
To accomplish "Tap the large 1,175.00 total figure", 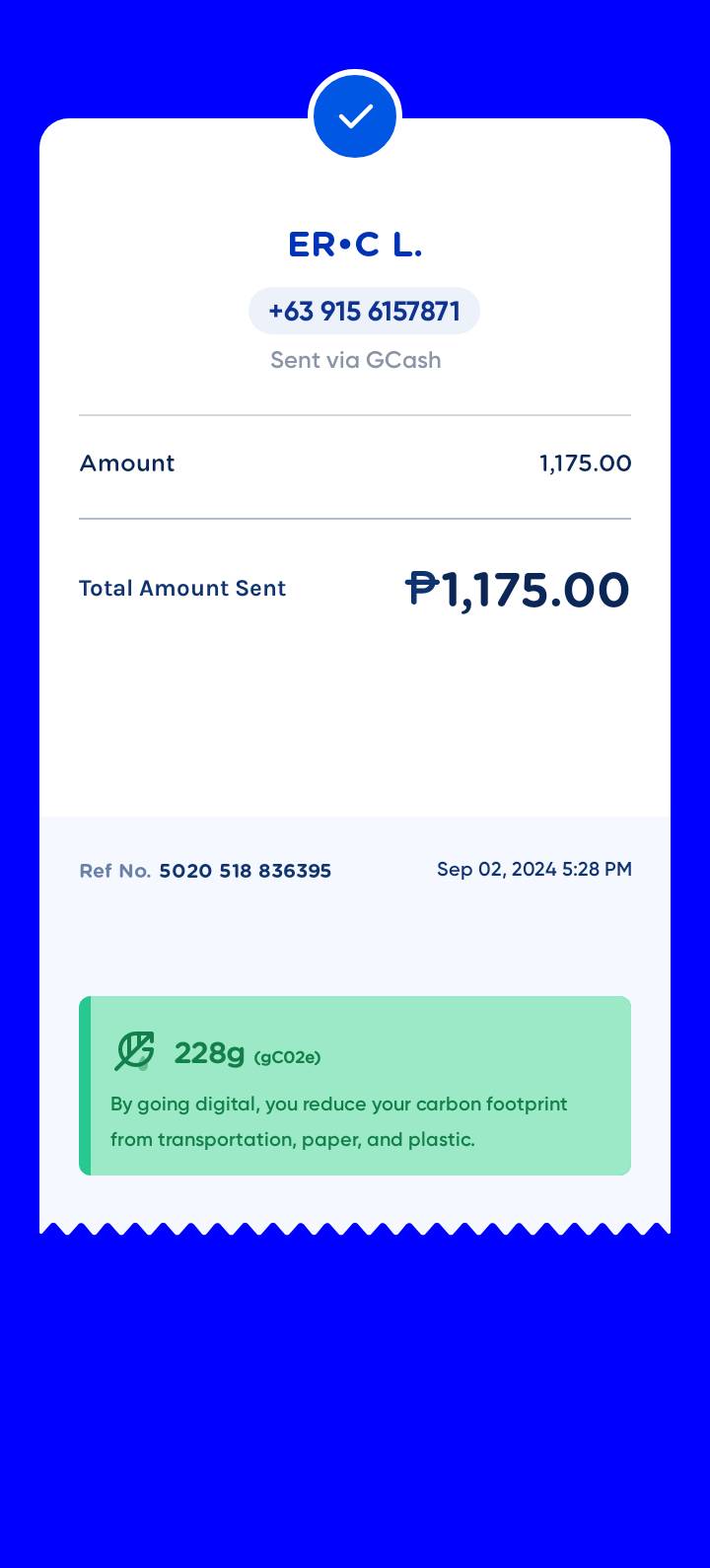I will point(535,591).
